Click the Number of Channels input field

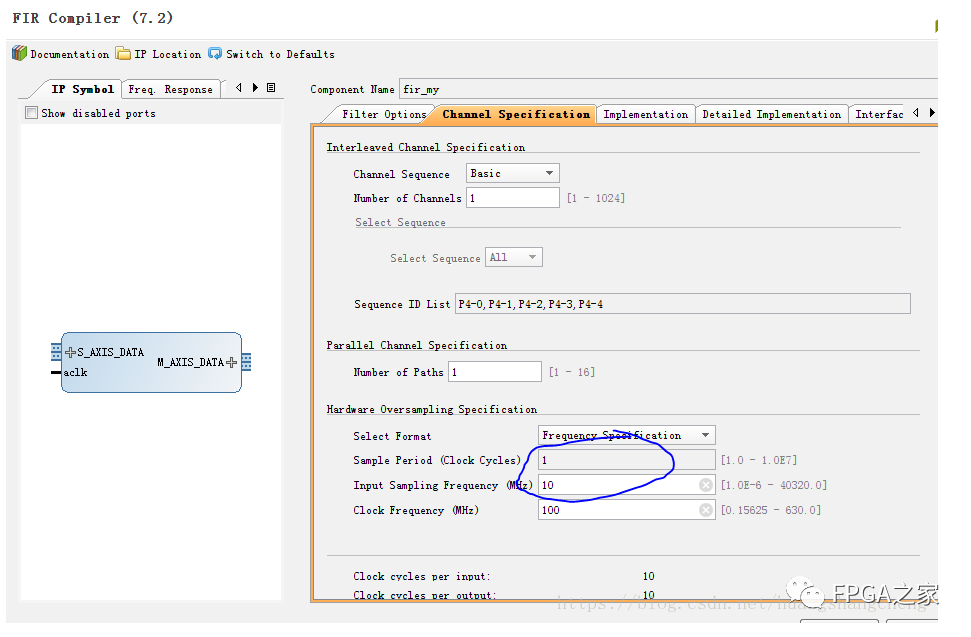pyautogui.click(x=512, y=198)
